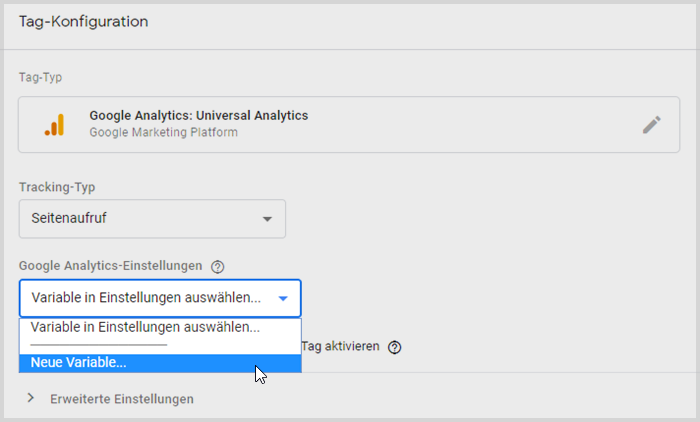Click the 'Google Analytics-Einstellungen' label
This screenshot has width=700, height=422.
point(110,266)
